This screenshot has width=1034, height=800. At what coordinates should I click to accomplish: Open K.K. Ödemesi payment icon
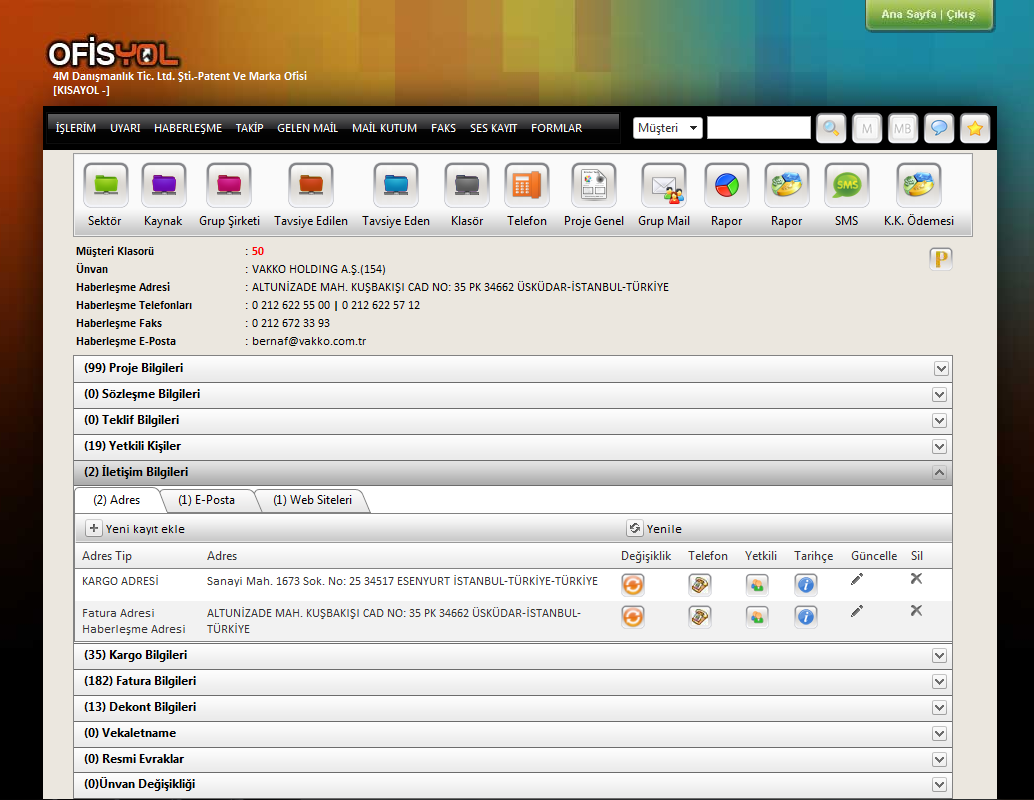tap(918, 185)
